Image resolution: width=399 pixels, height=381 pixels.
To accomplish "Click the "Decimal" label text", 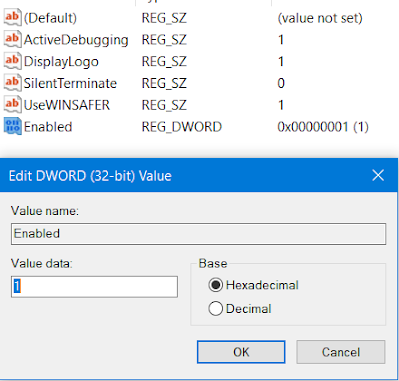I will coord(248,309).
